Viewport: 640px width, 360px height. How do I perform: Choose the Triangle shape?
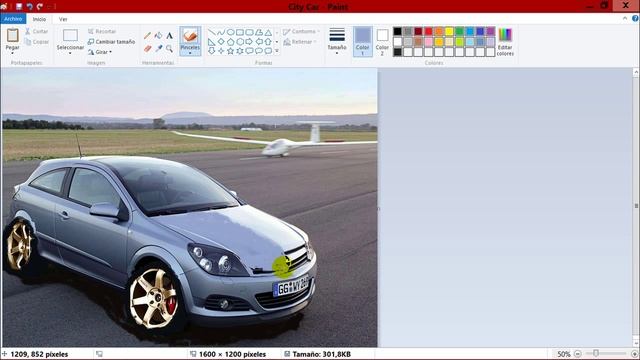tap(268, 32)
